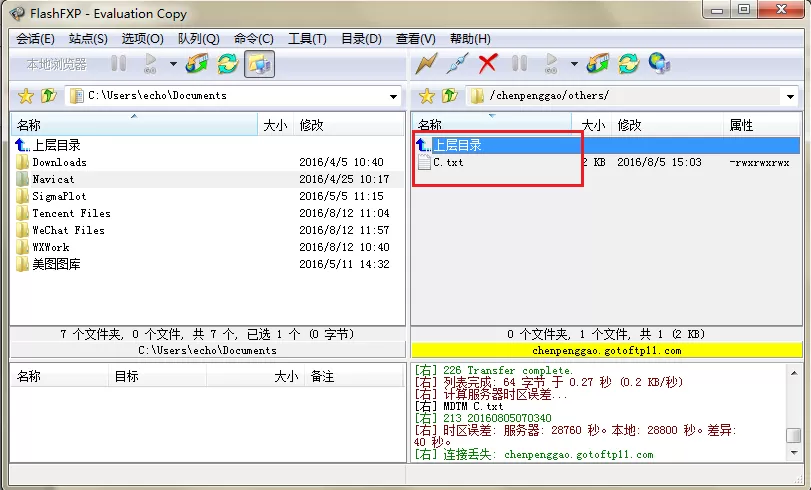Open the 目录(D) menu
This screenshot has height=490, width=811.
pyautogui.click(x=361, y=39)
